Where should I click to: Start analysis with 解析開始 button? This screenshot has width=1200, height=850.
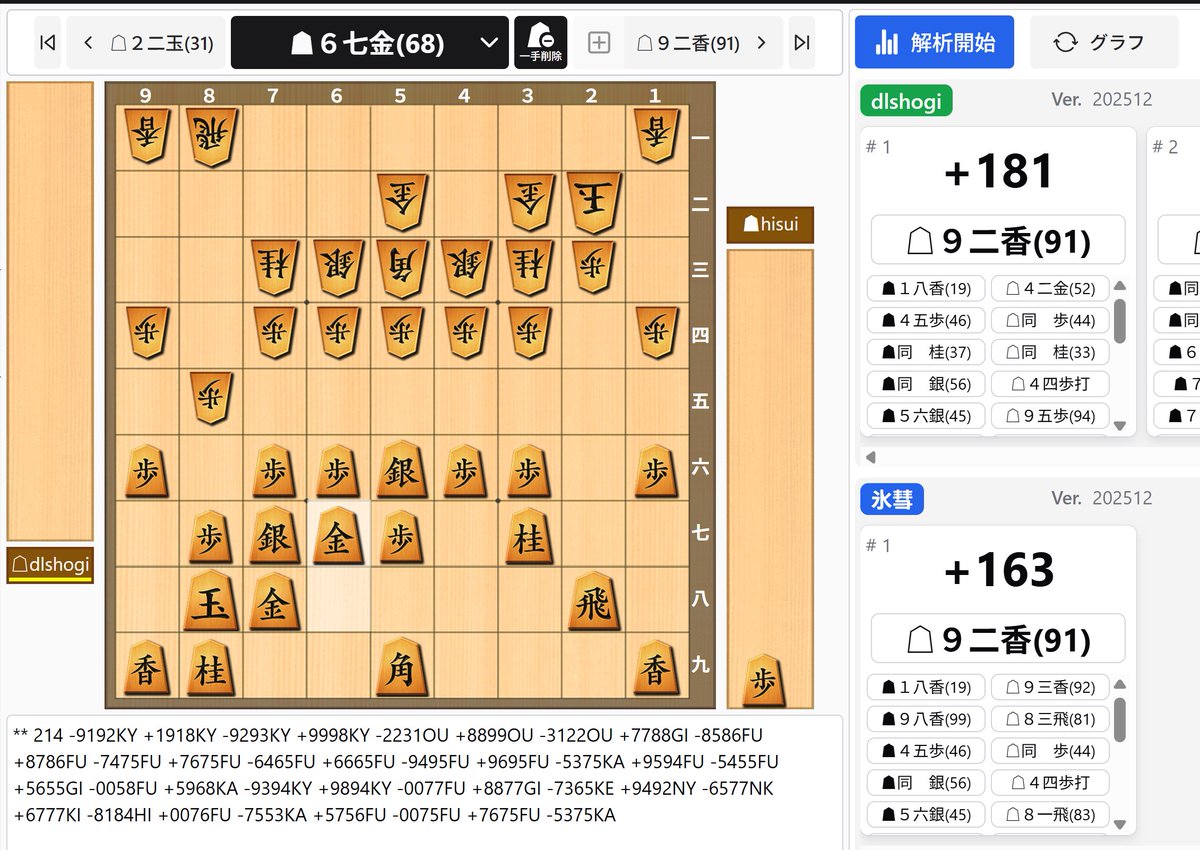click(934, 42)
